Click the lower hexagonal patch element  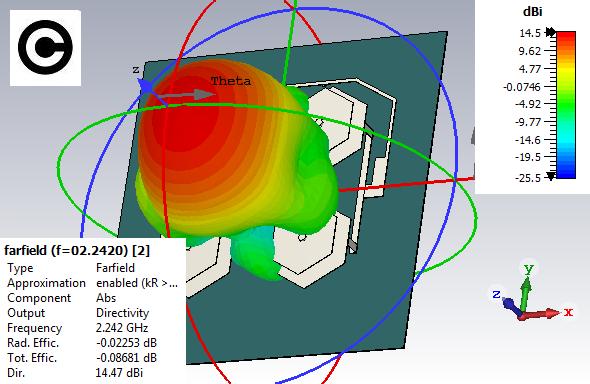[x=312, y=250]
